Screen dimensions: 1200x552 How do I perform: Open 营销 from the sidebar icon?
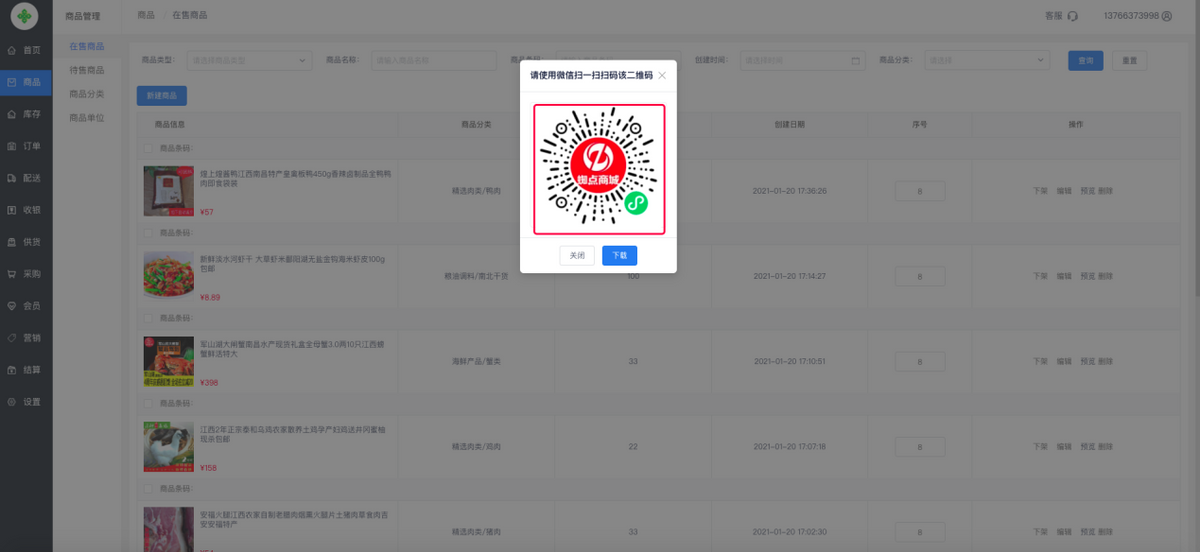[x=12, y=338]
